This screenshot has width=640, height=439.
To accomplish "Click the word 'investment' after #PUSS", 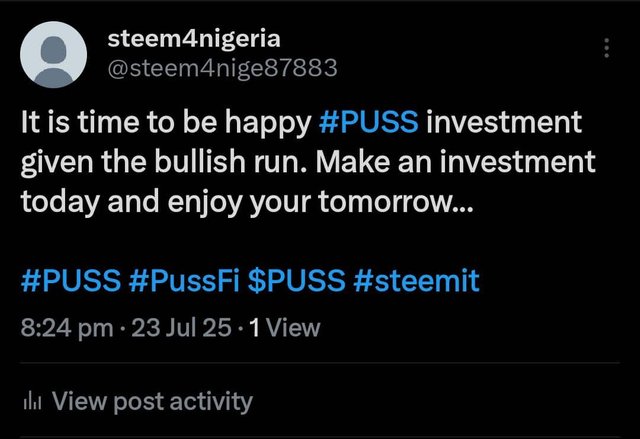I will coord(504,122).
